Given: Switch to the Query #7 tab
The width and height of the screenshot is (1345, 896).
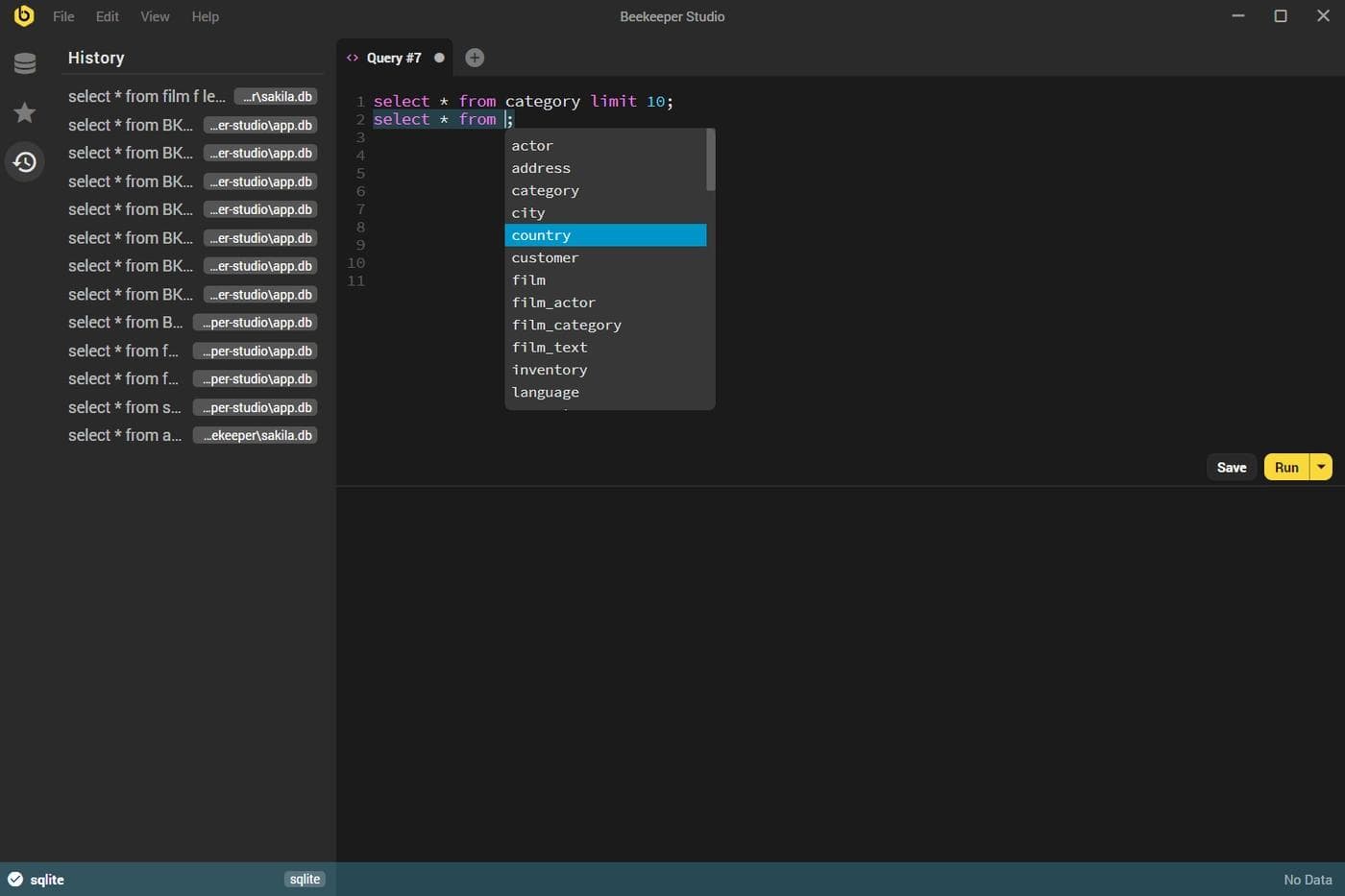Looking at the screenshot, I should coord(394,58).
